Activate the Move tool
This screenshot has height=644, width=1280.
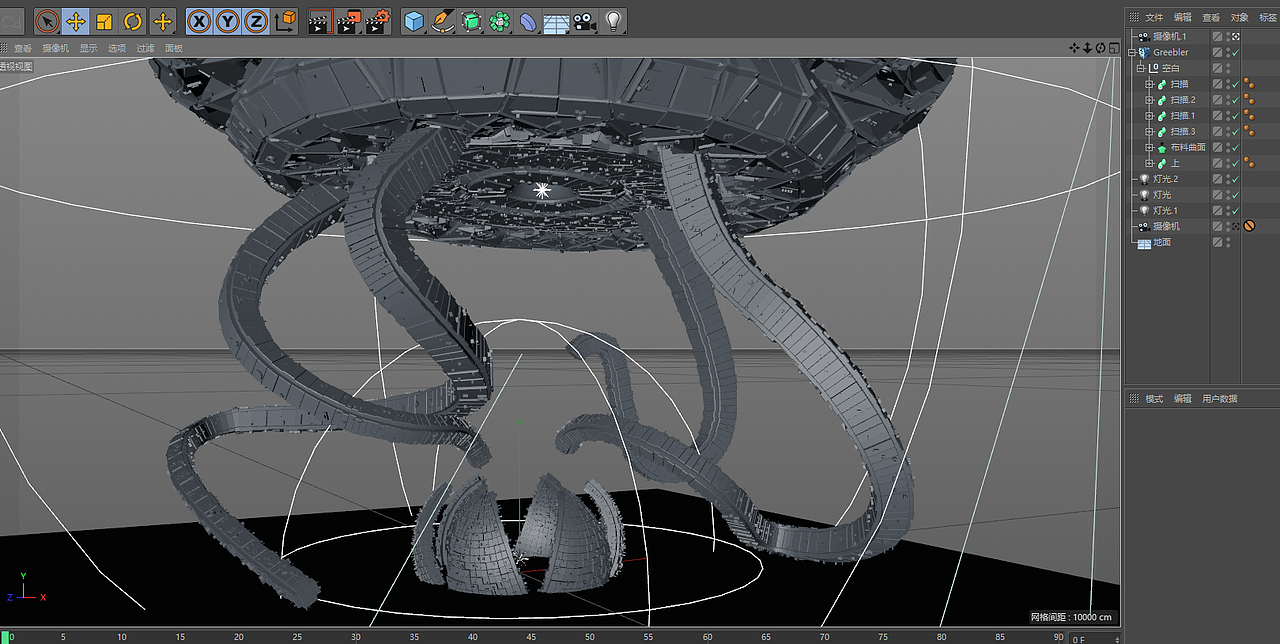(x=75, y=21)
